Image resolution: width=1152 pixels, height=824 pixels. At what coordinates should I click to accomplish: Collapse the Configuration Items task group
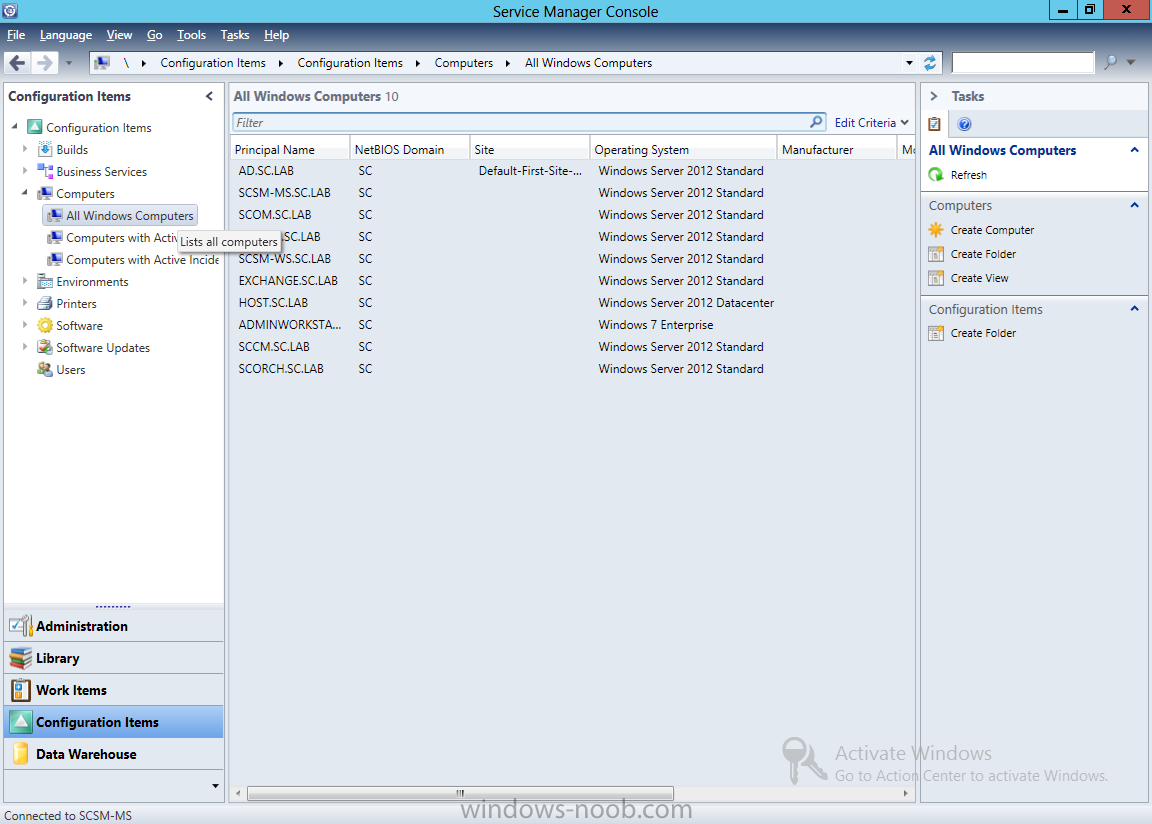[1134, 308]
